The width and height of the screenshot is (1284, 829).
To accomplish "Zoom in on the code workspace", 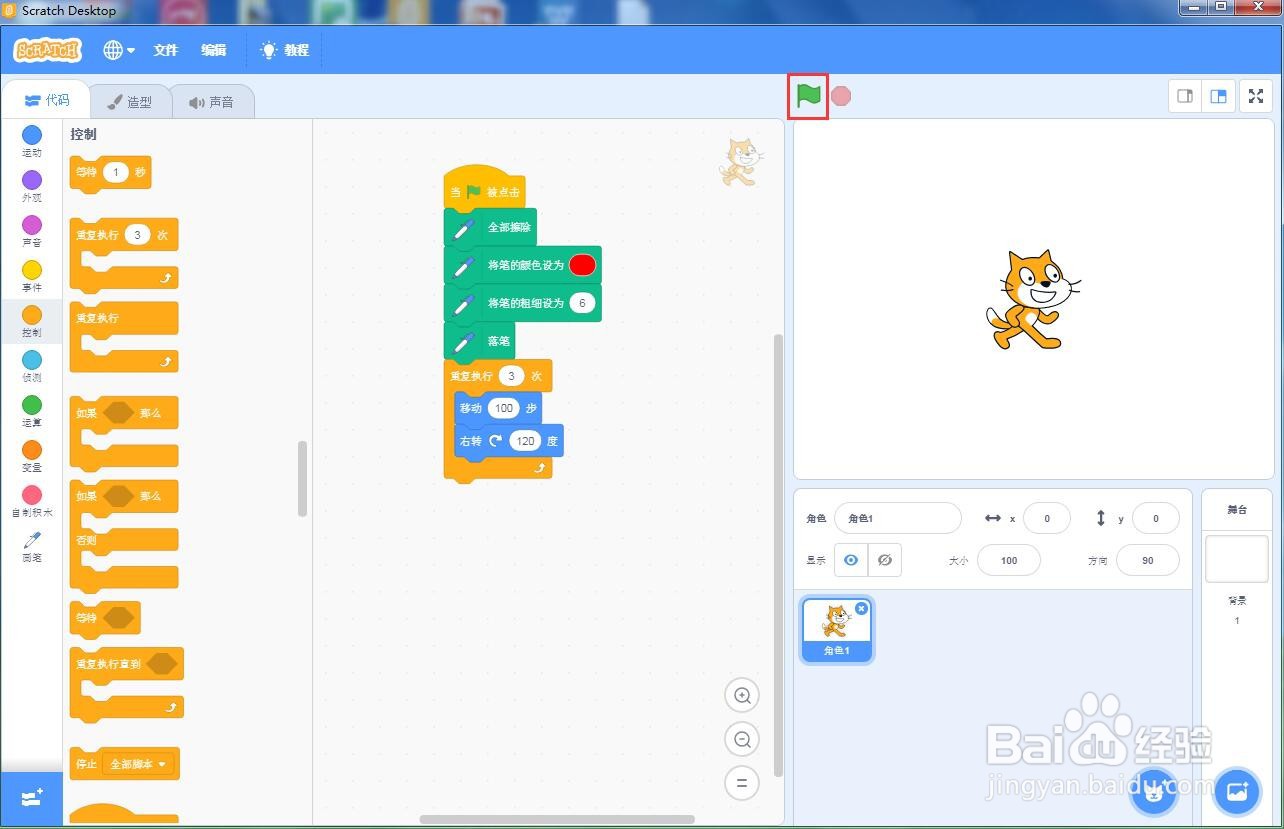I will tap(741, 695).
